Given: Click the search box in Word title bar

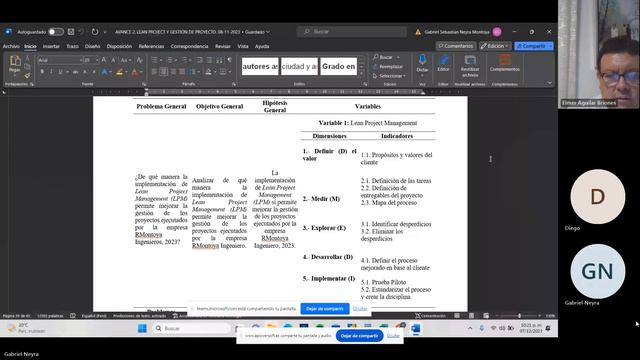Looking at the screenshot, I should [x=352, y=32].
